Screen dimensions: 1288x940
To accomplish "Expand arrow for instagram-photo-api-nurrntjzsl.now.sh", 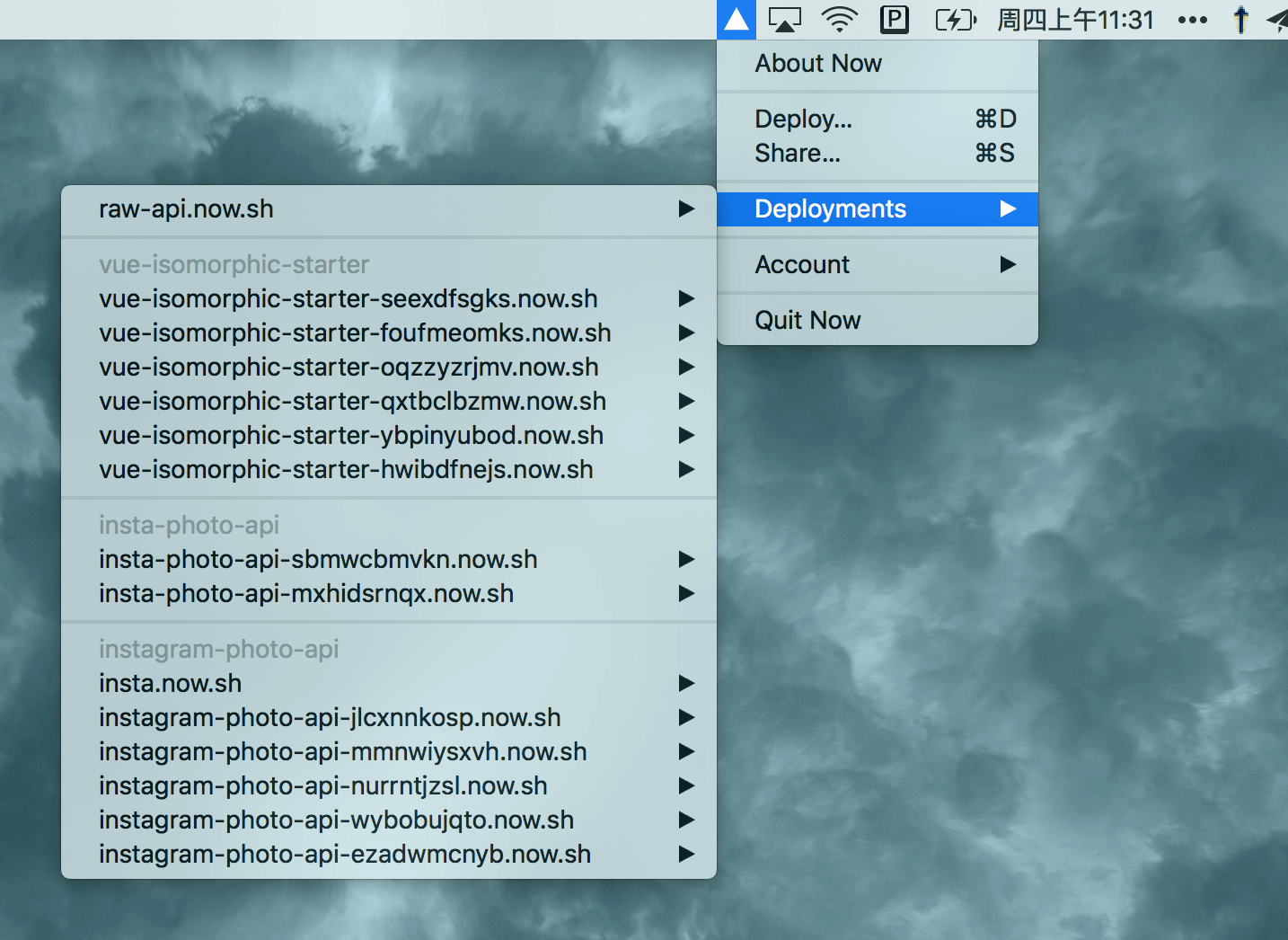I will click(x=686, y=786).
